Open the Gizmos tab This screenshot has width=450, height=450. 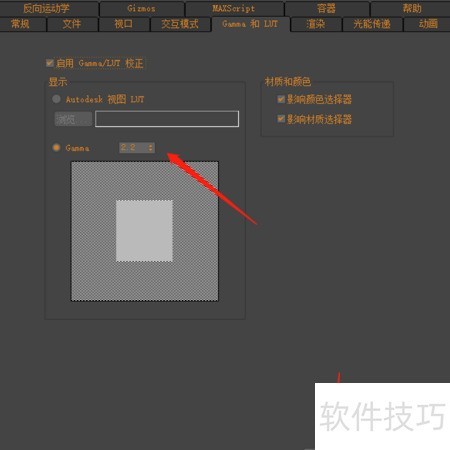(x=142, y=8)
